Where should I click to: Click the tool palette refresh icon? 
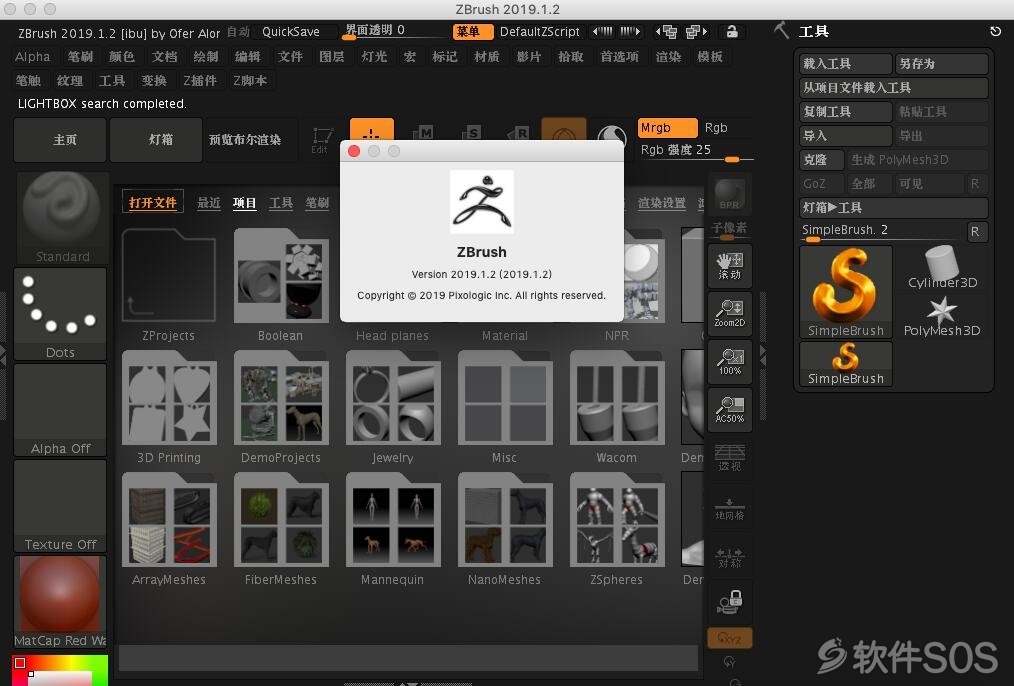pos(995,31)
